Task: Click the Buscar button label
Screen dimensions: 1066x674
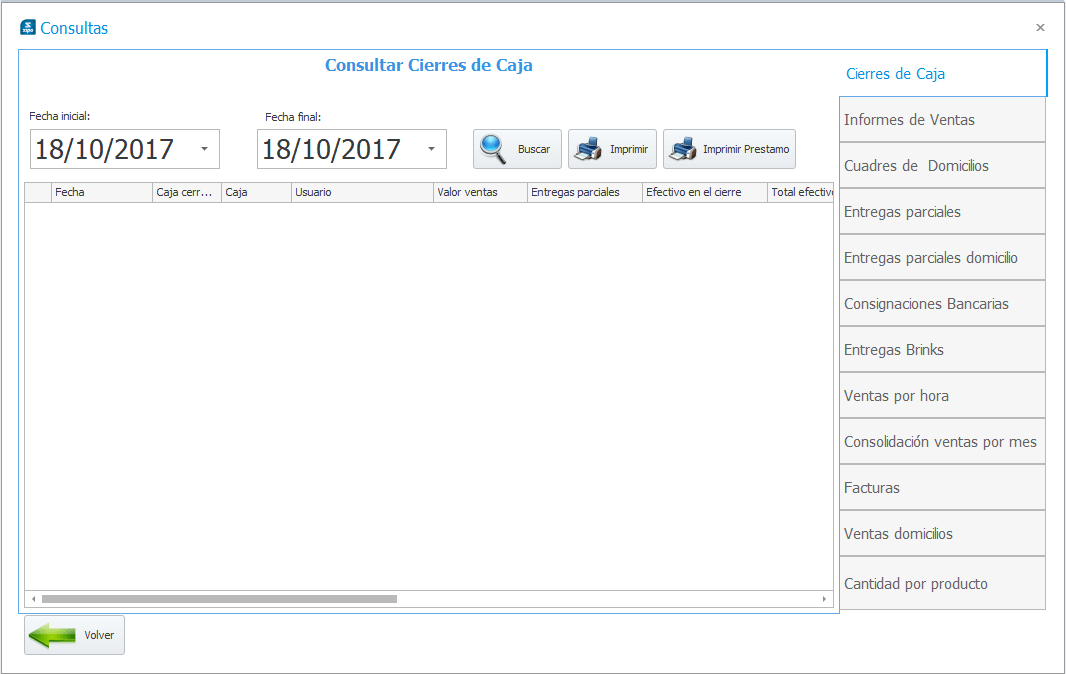Action: point(534,149)
